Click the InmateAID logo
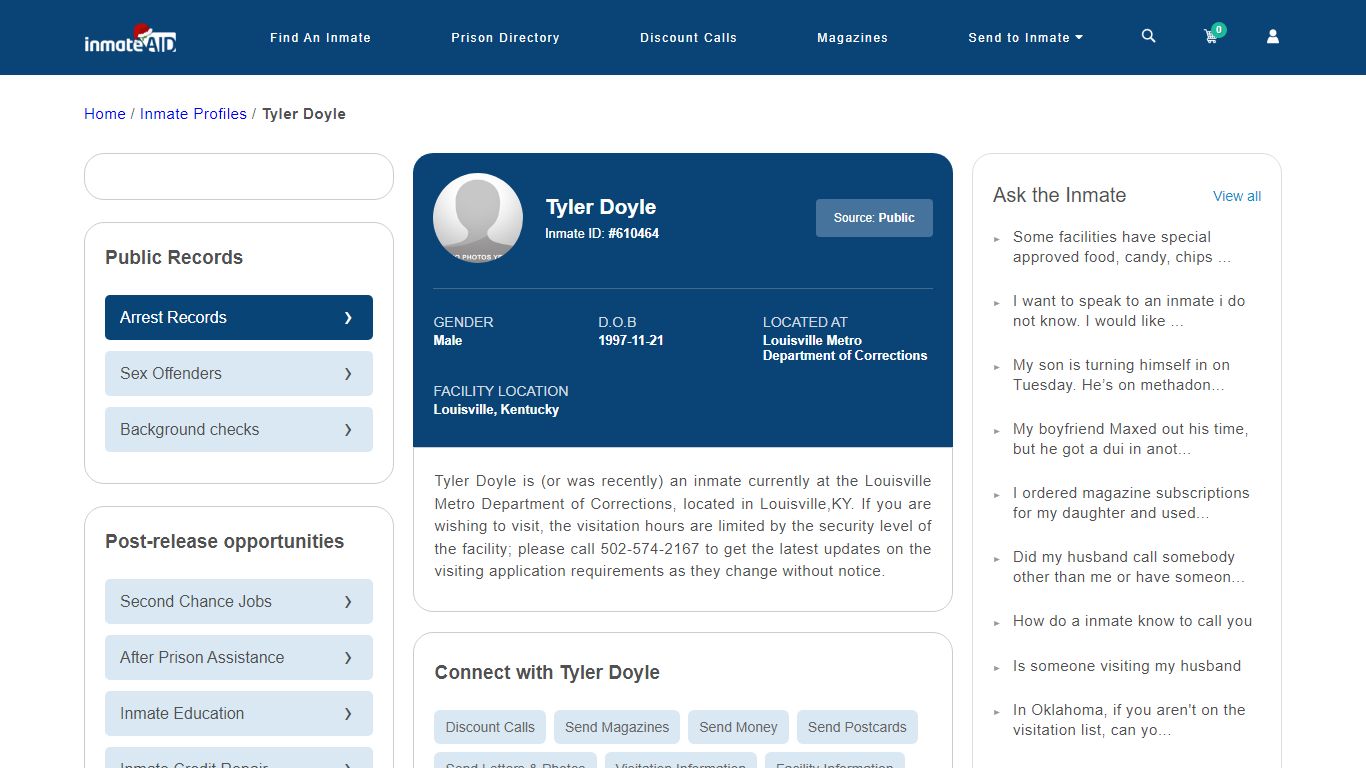 coord(130,38)
